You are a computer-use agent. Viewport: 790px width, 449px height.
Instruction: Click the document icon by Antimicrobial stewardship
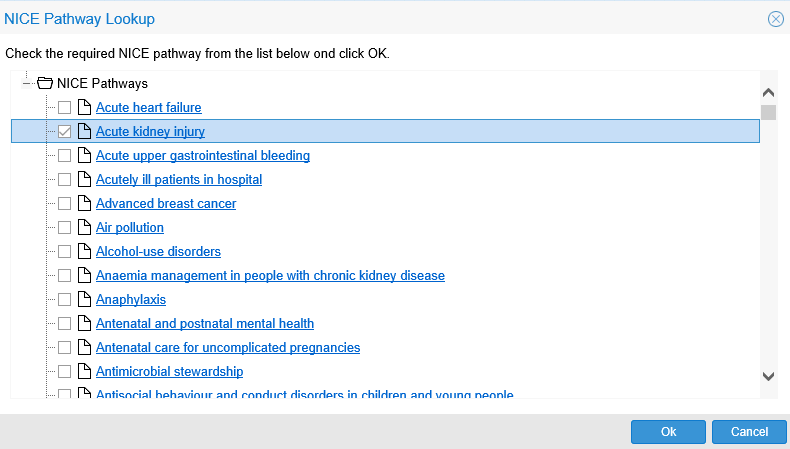84,372
